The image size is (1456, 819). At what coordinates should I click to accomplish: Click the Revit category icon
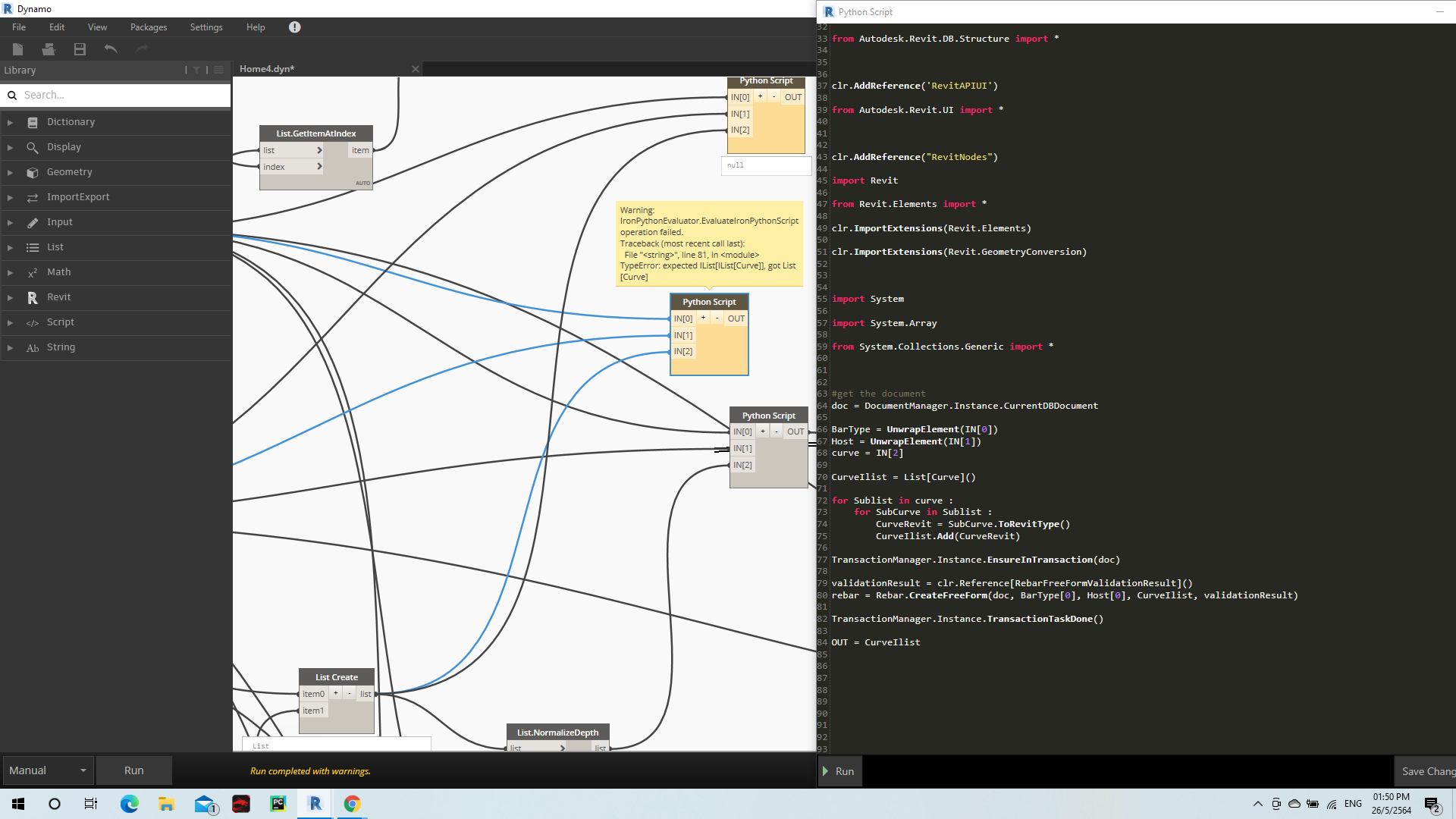click(33, 297)
